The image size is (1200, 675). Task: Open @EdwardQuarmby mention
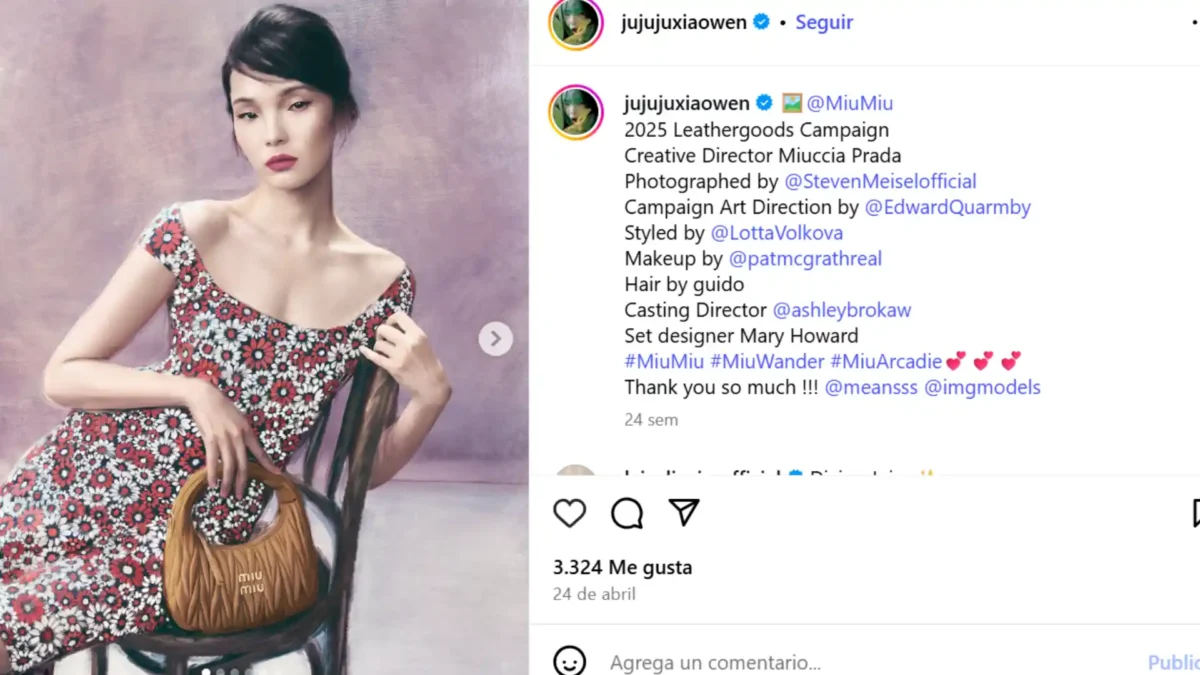pos(947,207)
